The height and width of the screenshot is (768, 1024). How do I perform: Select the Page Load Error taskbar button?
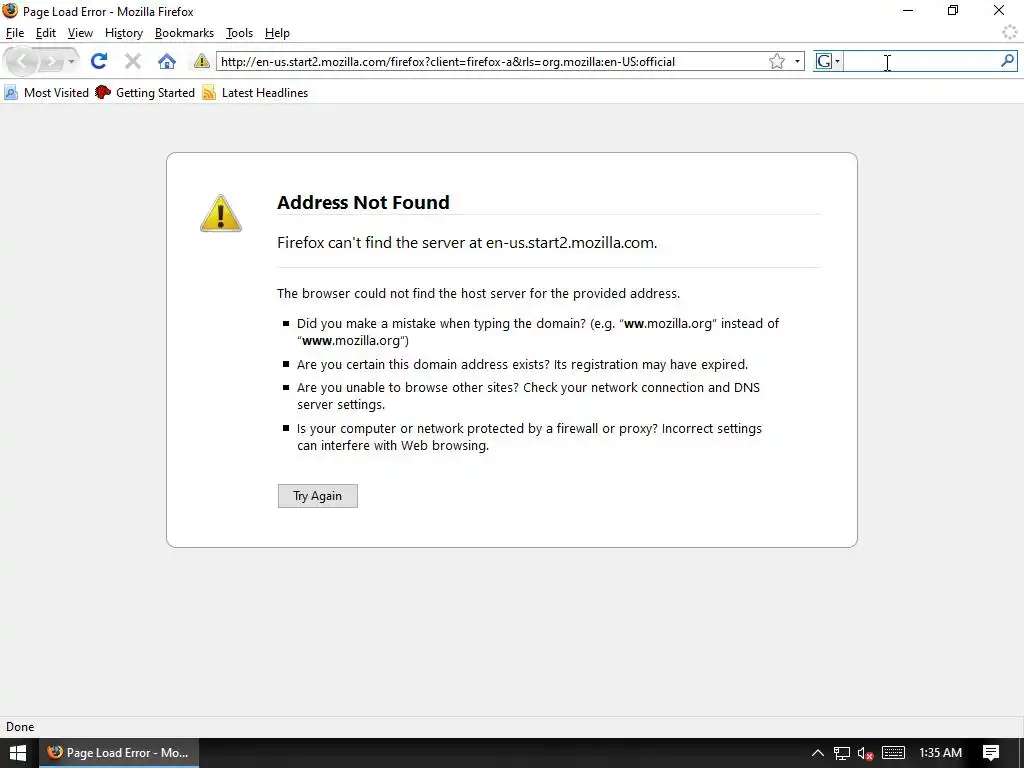coord(119,753)
